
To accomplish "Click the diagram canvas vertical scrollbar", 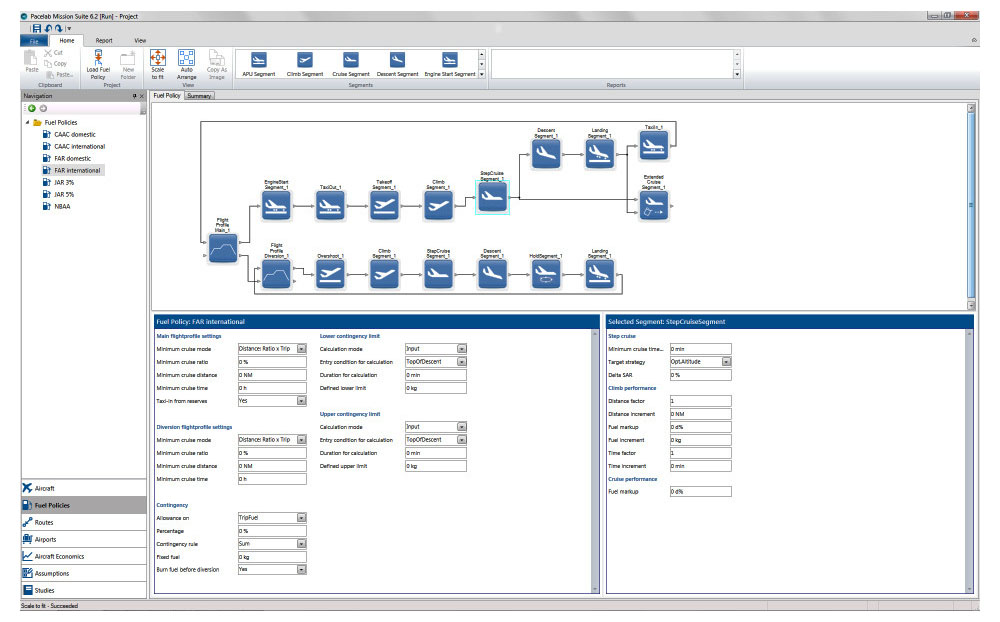I will pyautogui.click(x=971, y=206).
